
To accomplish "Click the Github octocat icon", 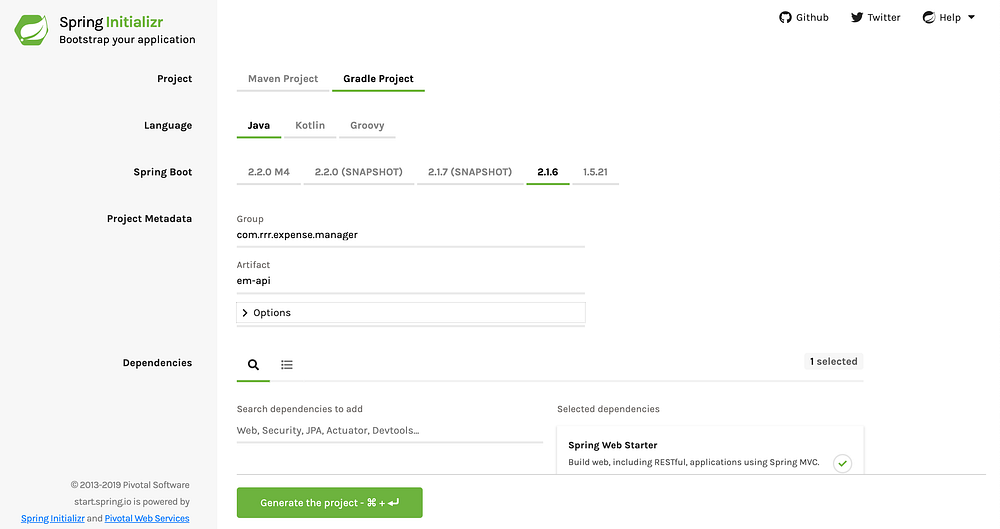I will coord(785,17).
